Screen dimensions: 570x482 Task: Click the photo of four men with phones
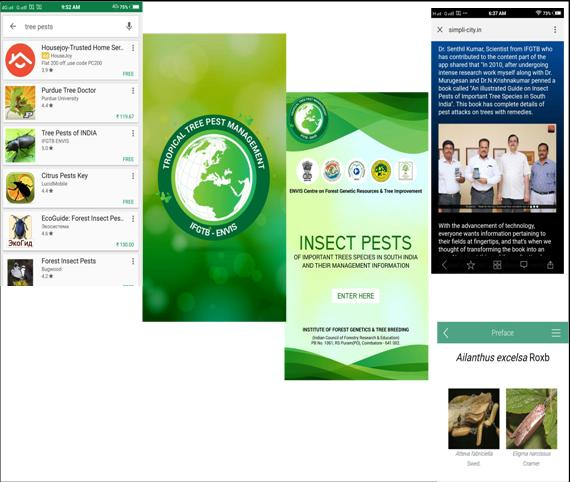pyautogui.click(x=497, y=168)
